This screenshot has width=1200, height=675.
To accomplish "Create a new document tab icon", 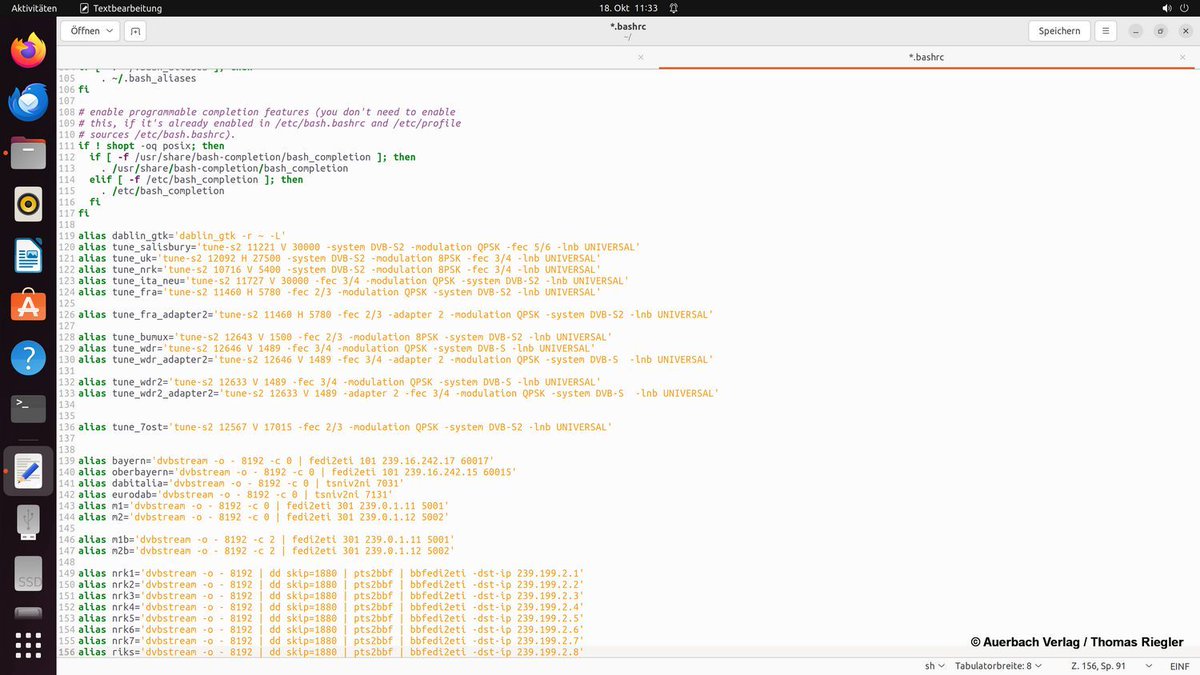I will tap(136, 31).
